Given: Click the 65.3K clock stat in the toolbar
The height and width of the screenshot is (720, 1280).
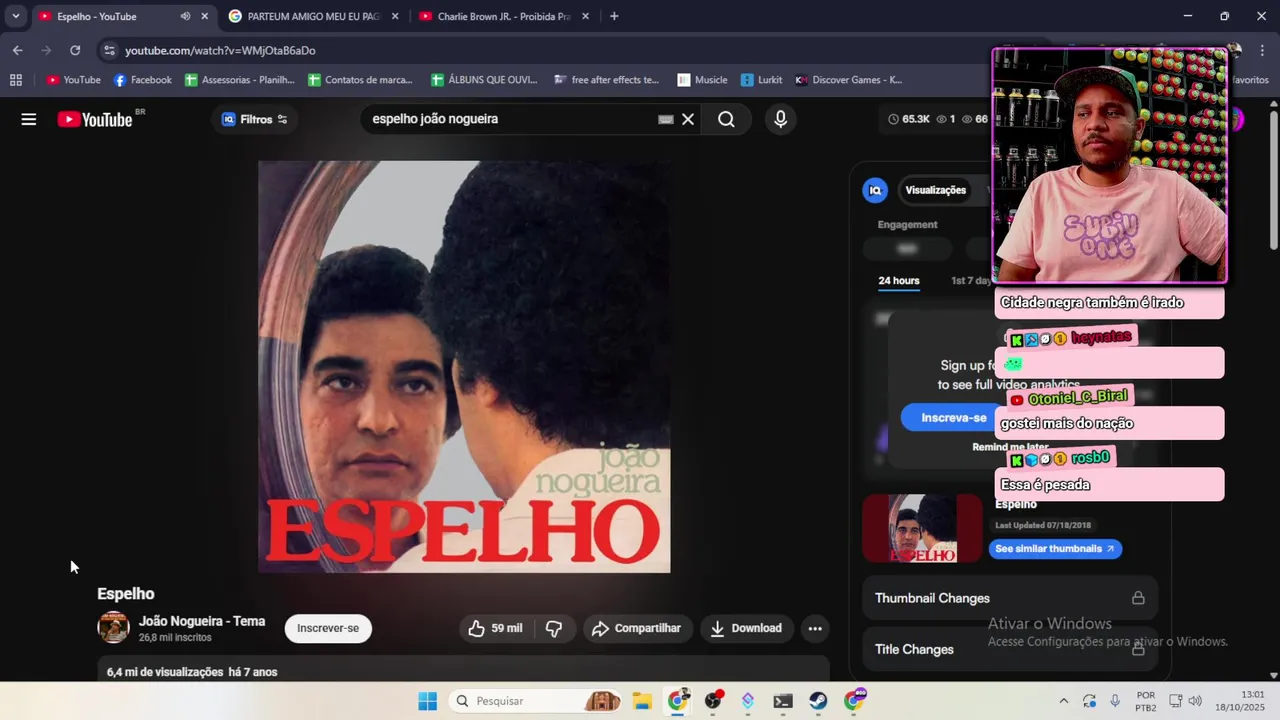Looking at the screenshot, I should [908, 119].
